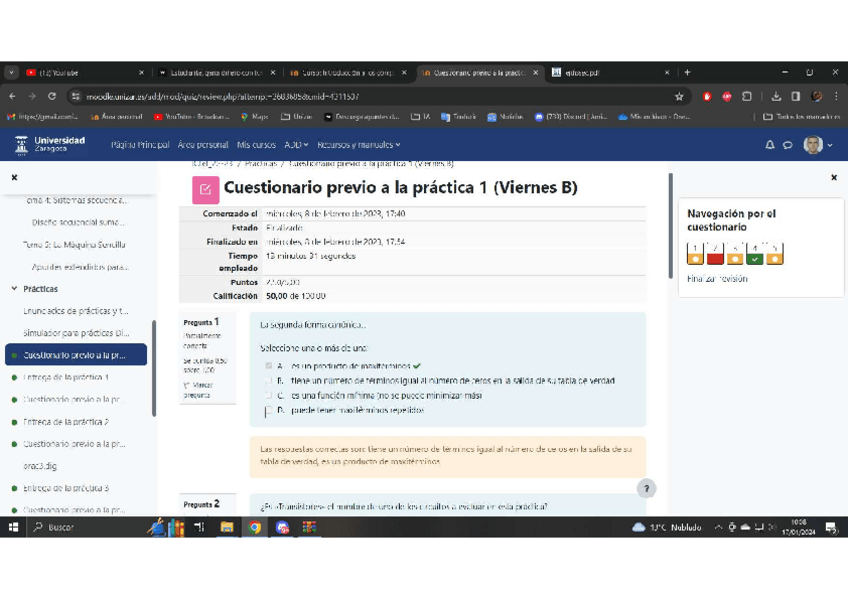The width and height of the screenshot is (848, 599).
Task: Go to Página Principal
Action: (140, 145)
